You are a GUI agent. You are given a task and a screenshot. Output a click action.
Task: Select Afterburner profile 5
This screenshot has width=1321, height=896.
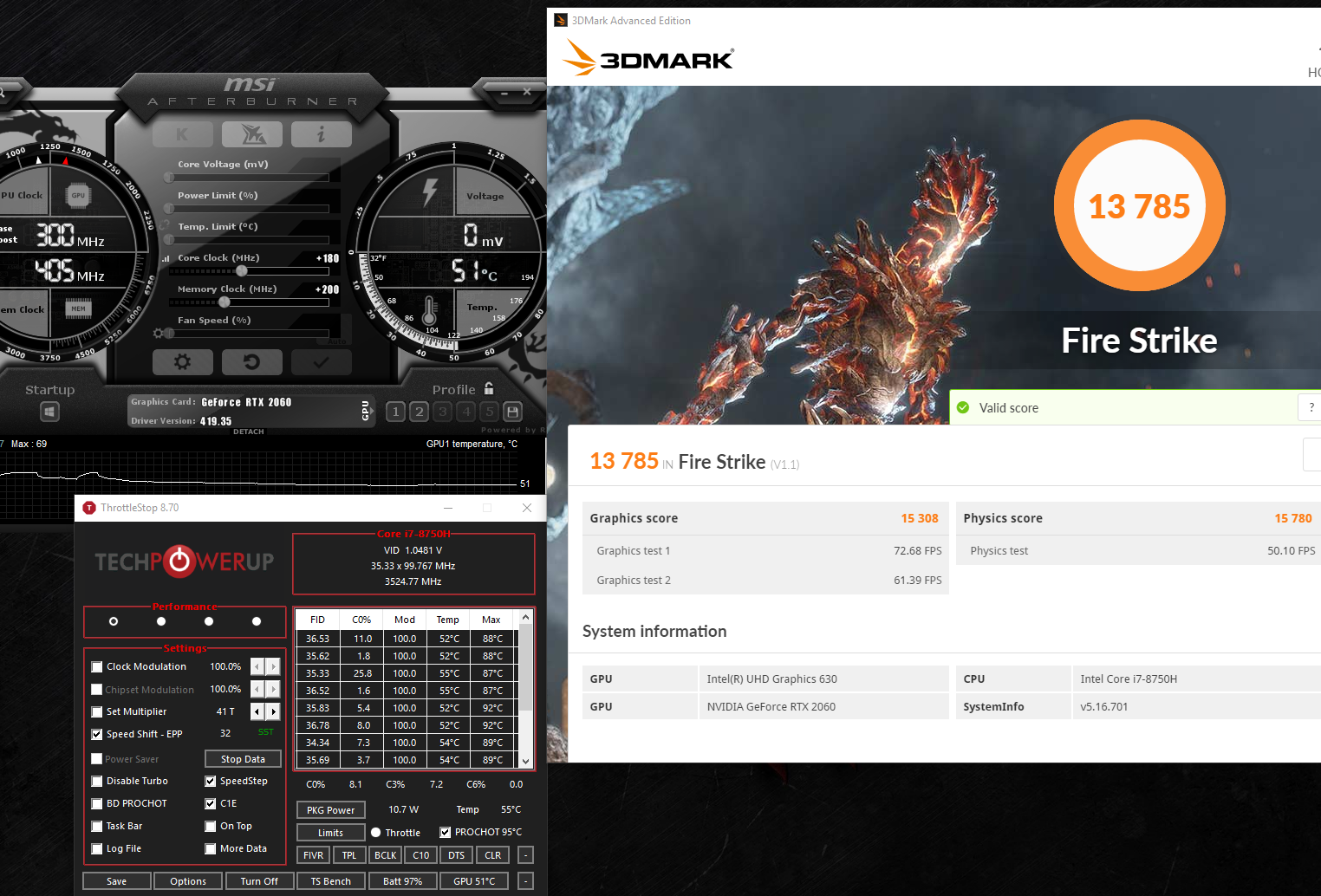click(x=489, y=412)
